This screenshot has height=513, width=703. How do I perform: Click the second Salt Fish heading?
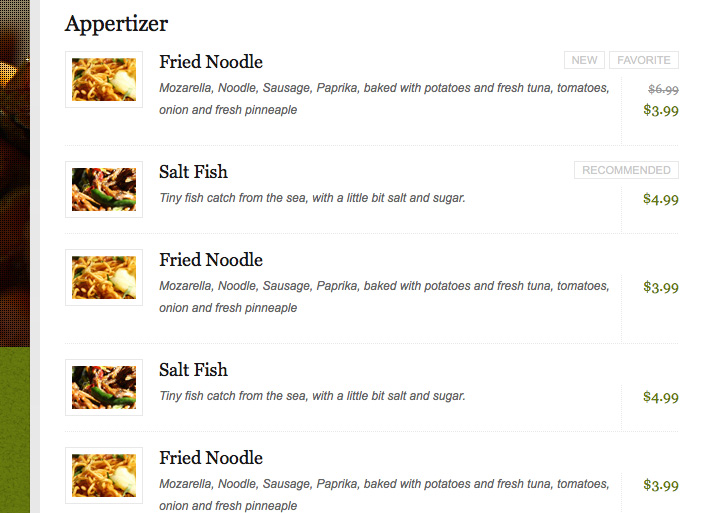(193, 370)
